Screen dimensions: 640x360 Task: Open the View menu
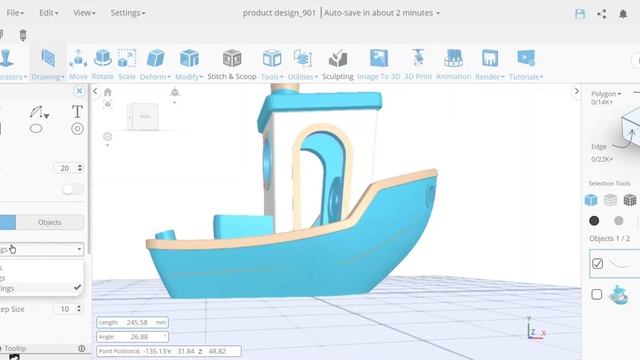(84, 13)
